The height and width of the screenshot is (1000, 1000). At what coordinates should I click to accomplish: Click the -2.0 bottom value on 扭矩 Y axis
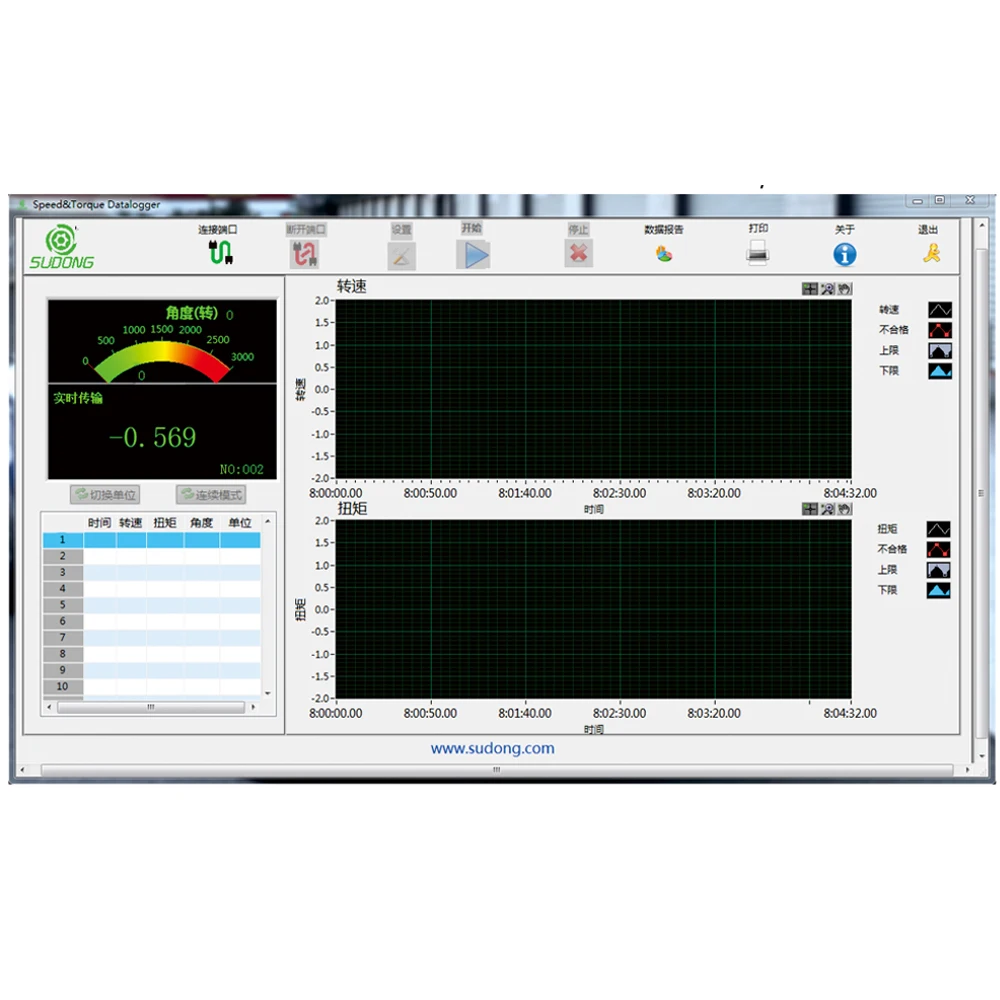coord(320,698)
